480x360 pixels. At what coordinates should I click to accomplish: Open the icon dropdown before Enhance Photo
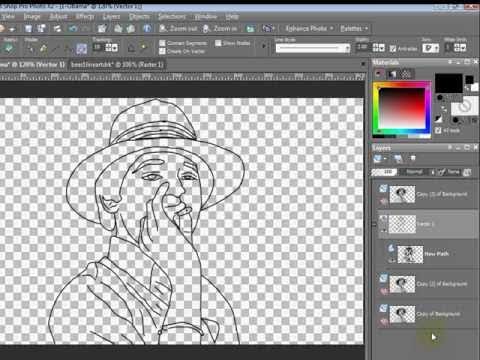point(268,29)
